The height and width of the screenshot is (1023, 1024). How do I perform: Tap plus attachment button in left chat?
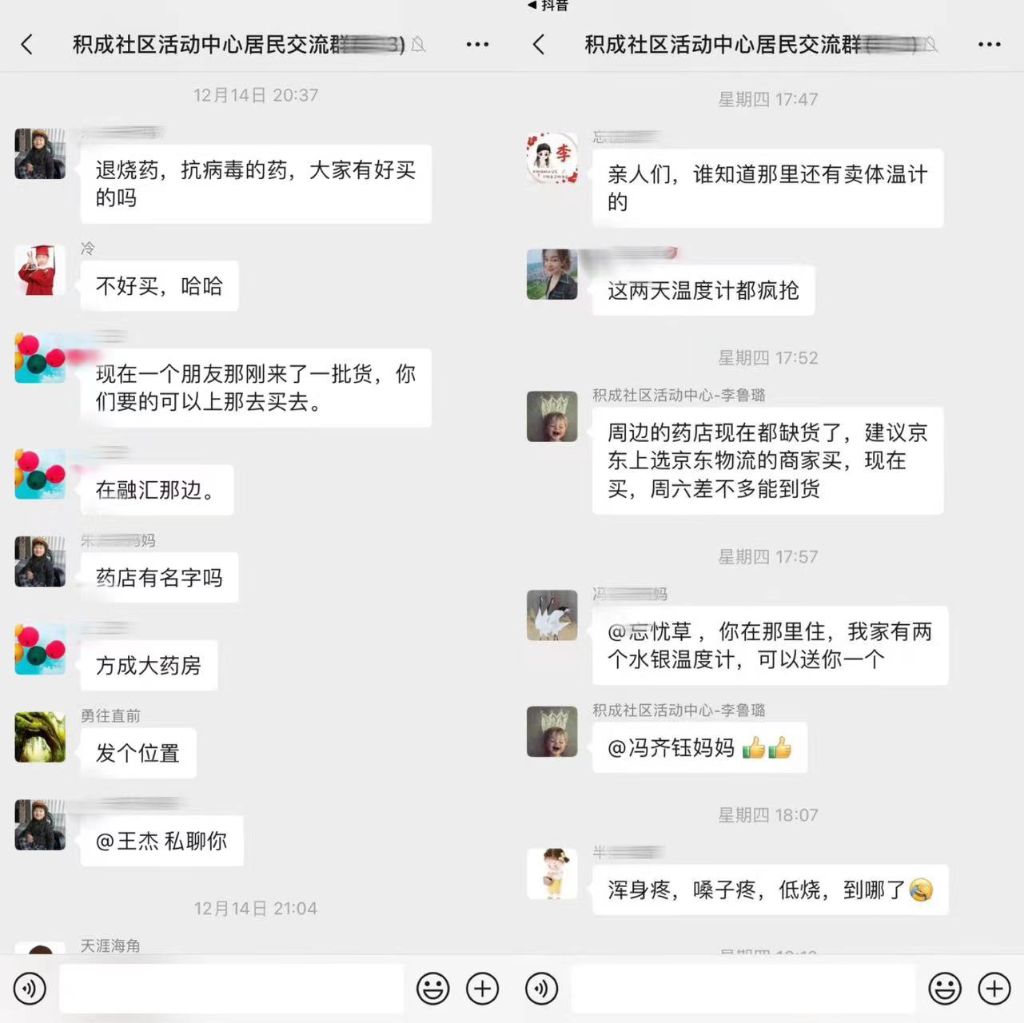pos(483,988)
